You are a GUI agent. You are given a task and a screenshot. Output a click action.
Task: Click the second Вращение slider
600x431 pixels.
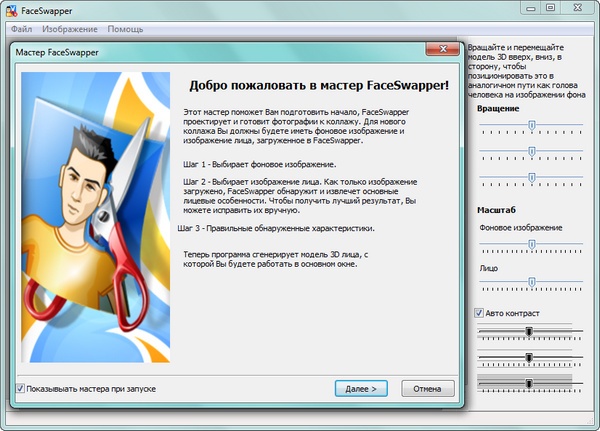[531, 152]
